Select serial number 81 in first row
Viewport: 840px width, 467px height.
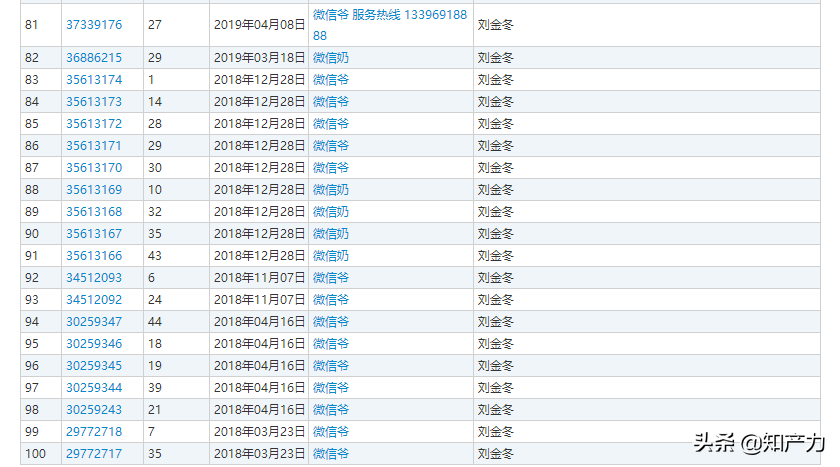point(32,25)
